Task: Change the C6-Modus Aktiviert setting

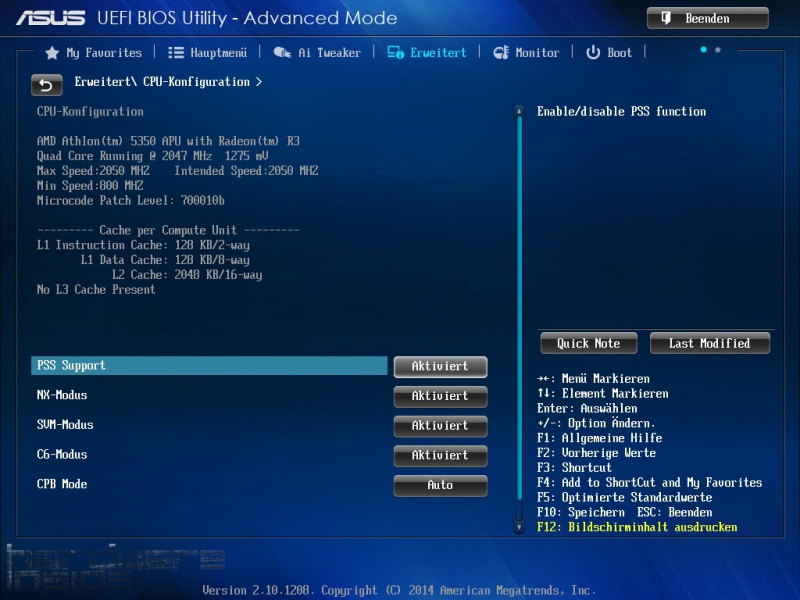Action: [x=440, y=455]
